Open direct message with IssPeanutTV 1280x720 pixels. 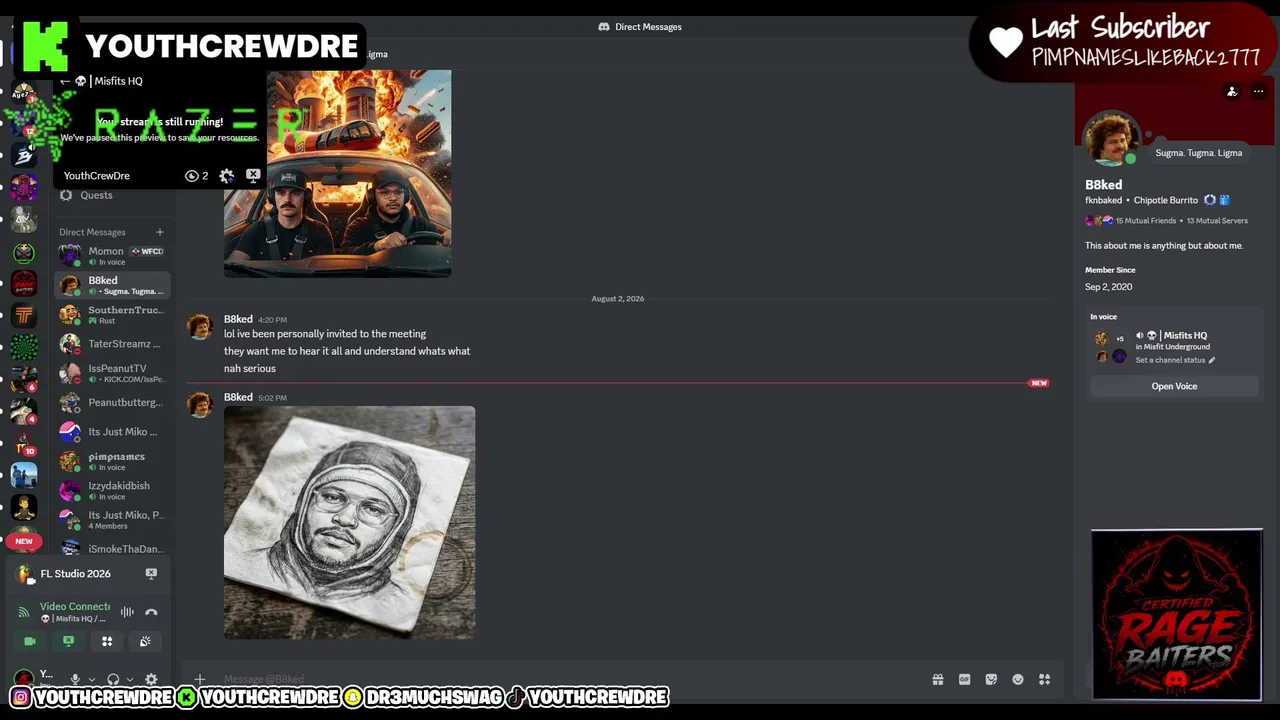pos(112,373)
